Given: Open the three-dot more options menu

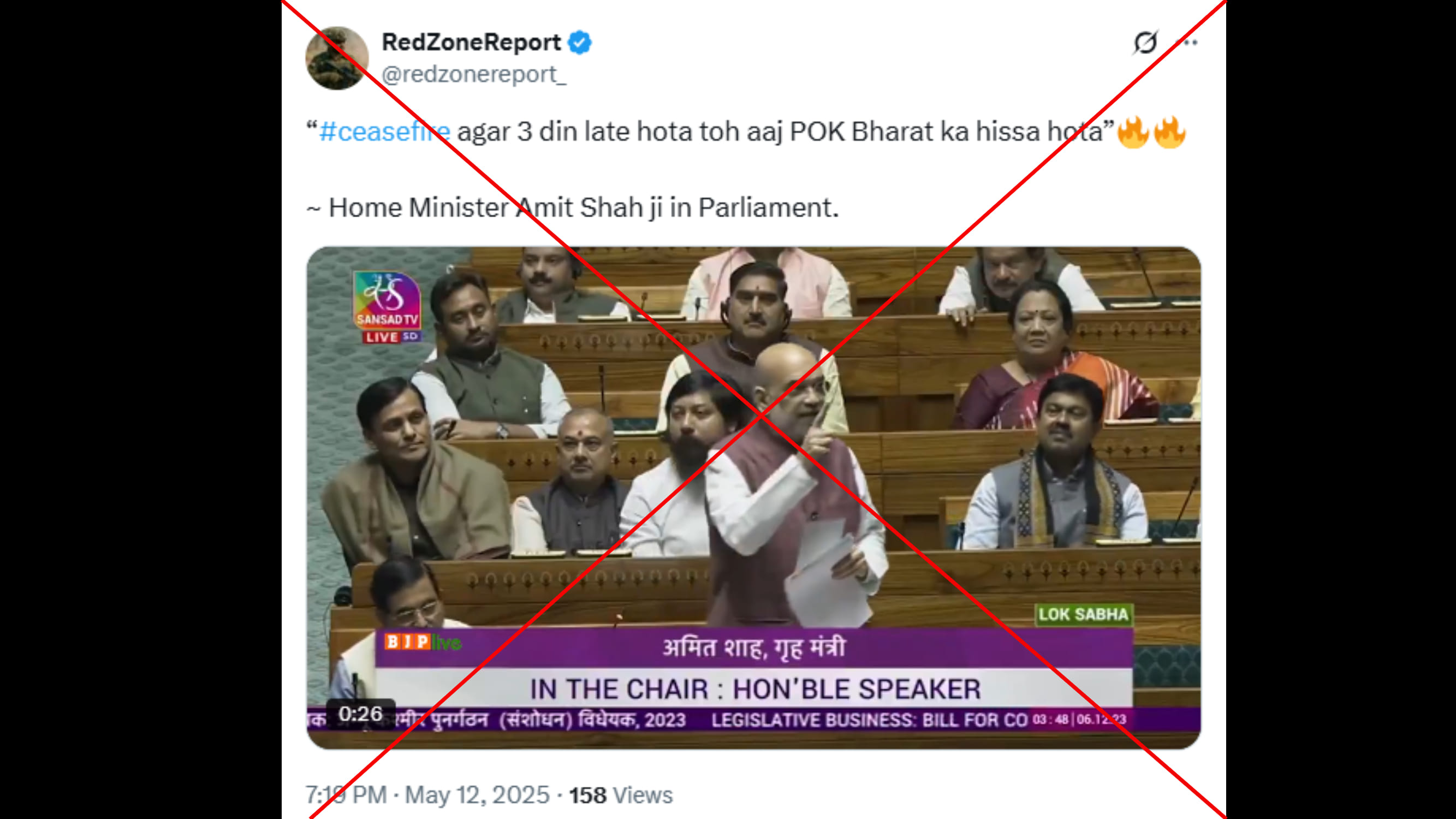Looking at the screenshot, I should 1186,43.
